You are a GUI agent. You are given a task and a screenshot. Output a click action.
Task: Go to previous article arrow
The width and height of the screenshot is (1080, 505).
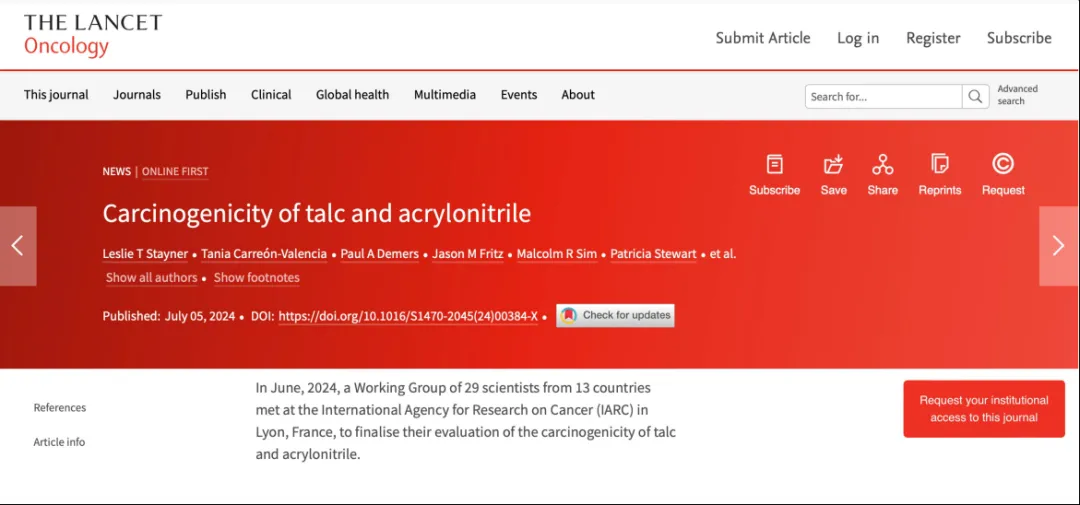point(17,246)
